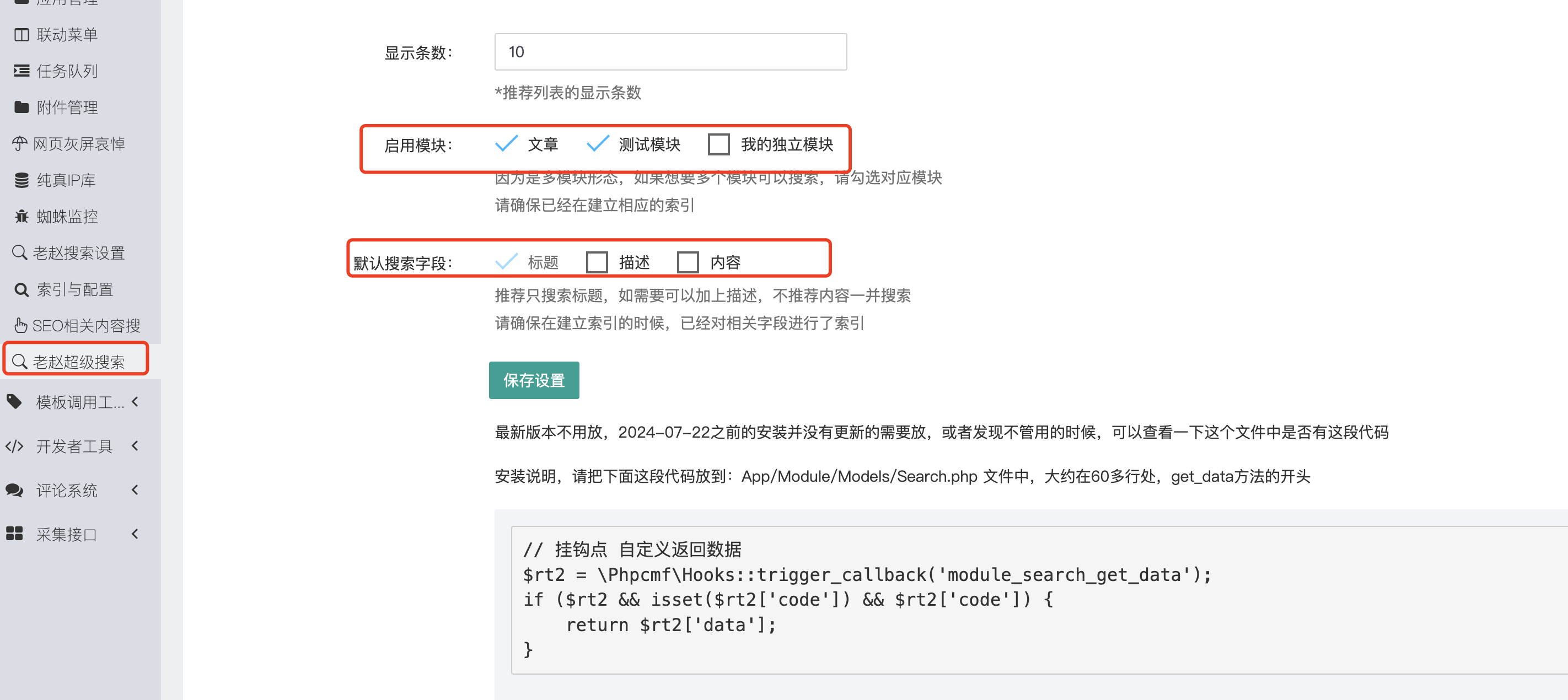The image size is (1568, 700).
Task: Click the trigger_callback code line
Action: 867,575
